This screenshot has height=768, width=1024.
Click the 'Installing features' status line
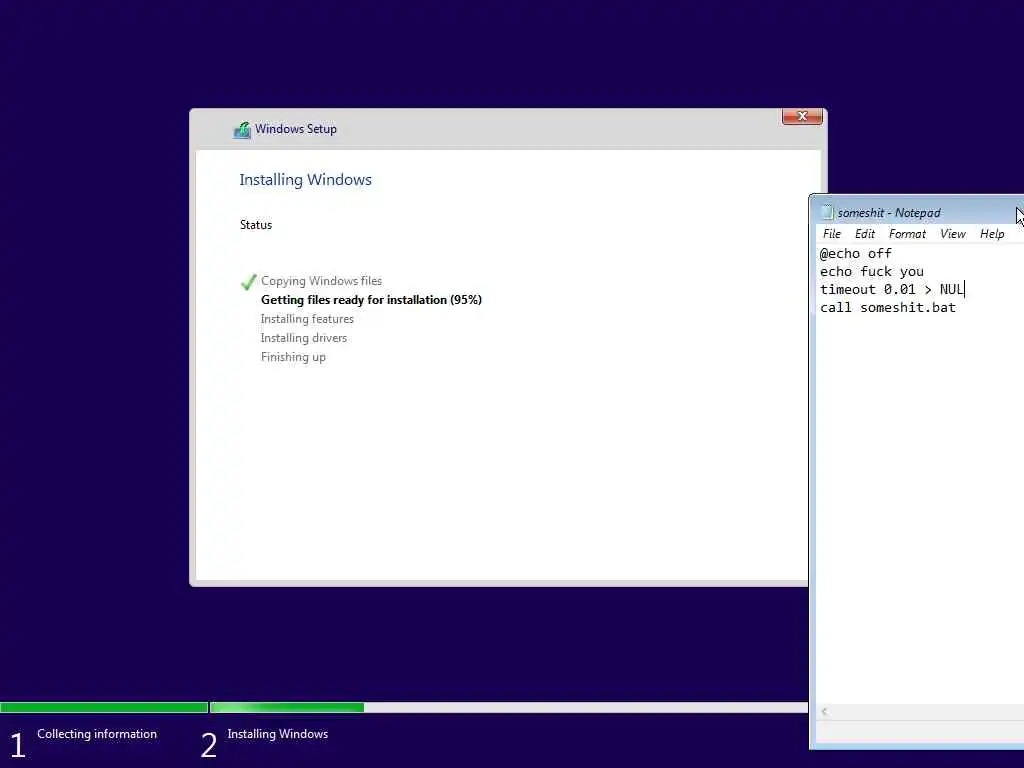pos(307,319)
